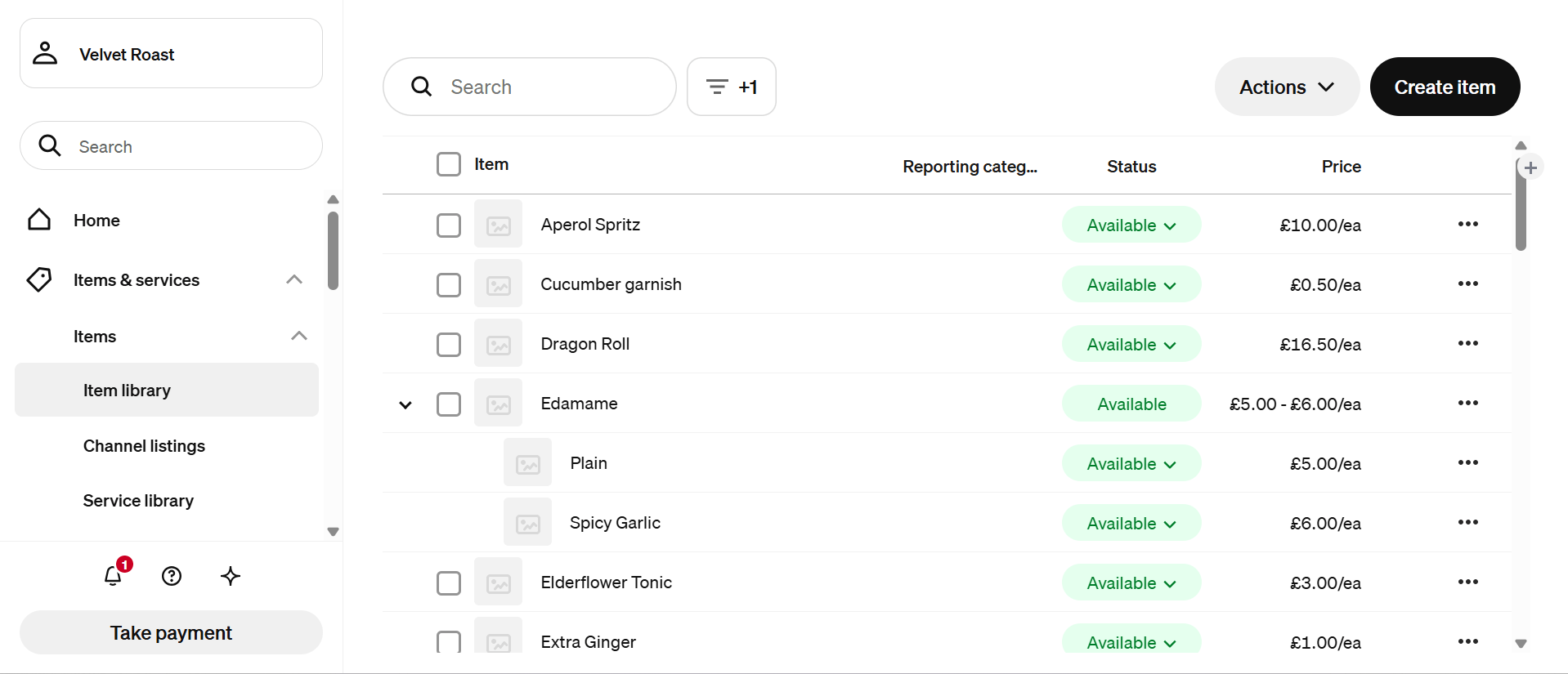
Task: Go to Home in the sidebar
Action: click(96, 220)
